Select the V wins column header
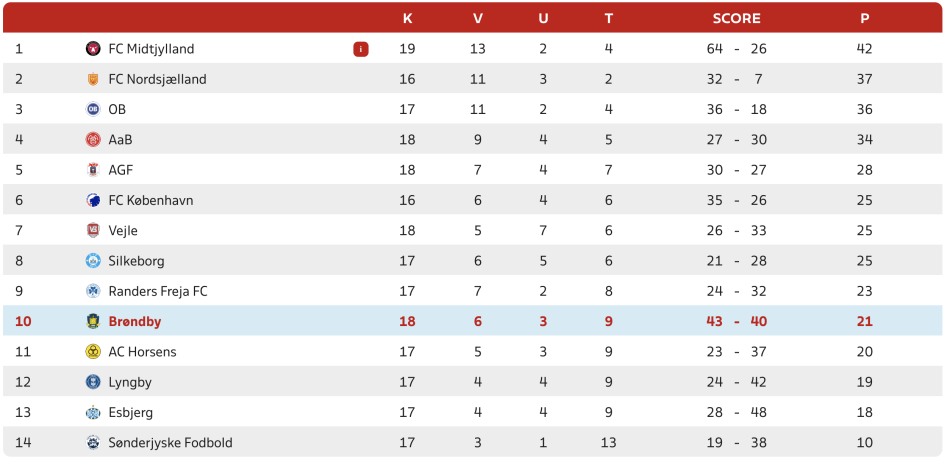This screenshot has height=462, width=950. tap(478, 18)
